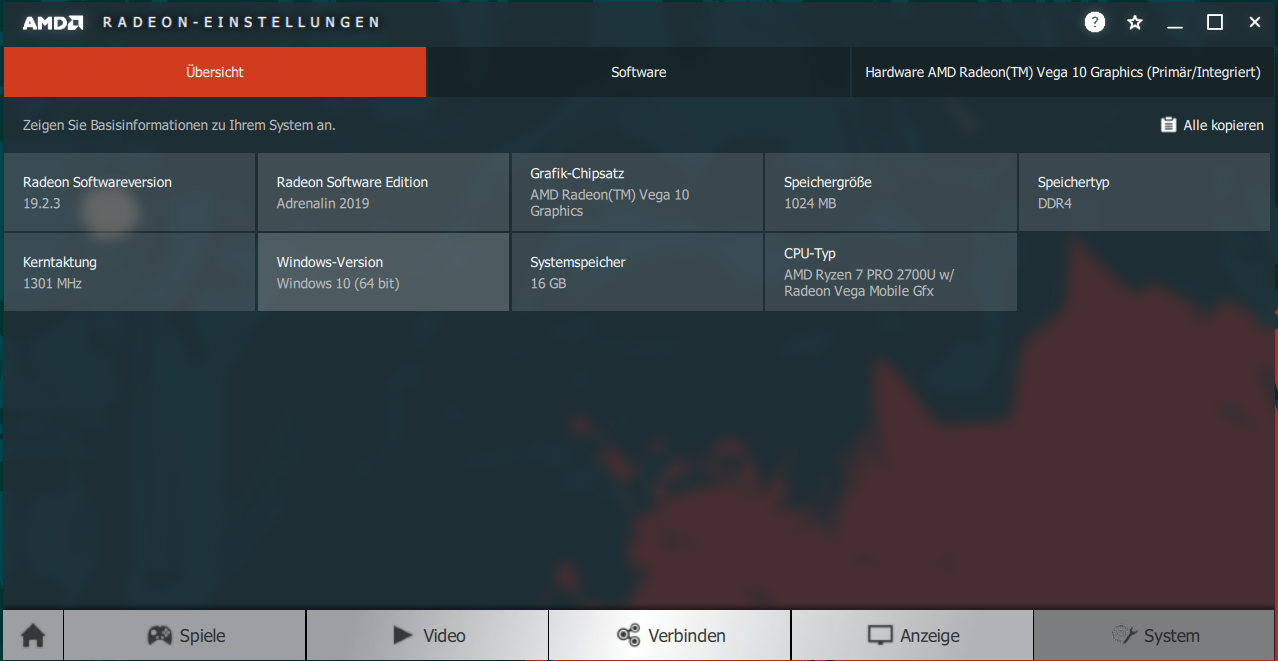Click the 'AMD Radeon(TM) Vega 10 Graphics' chipset value

609,203
